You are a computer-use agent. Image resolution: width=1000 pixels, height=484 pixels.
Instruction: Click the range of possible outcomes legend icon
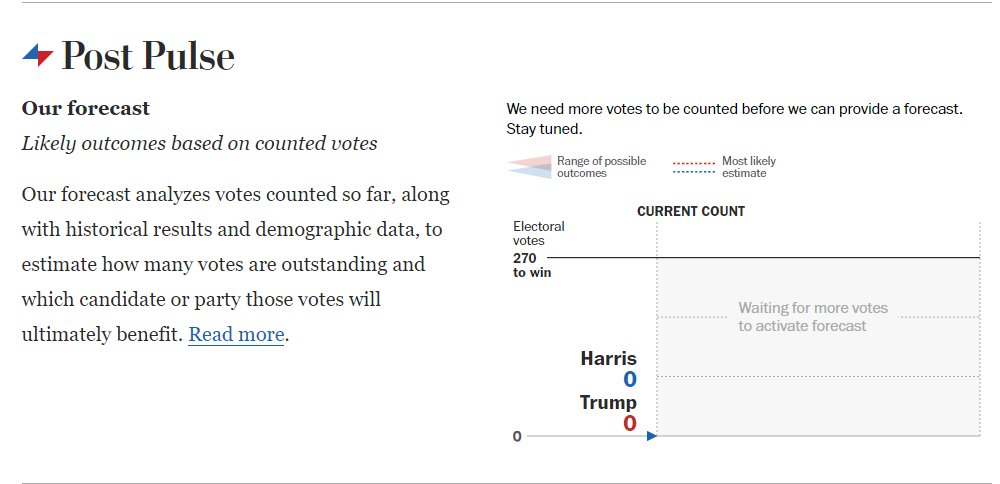529,166
